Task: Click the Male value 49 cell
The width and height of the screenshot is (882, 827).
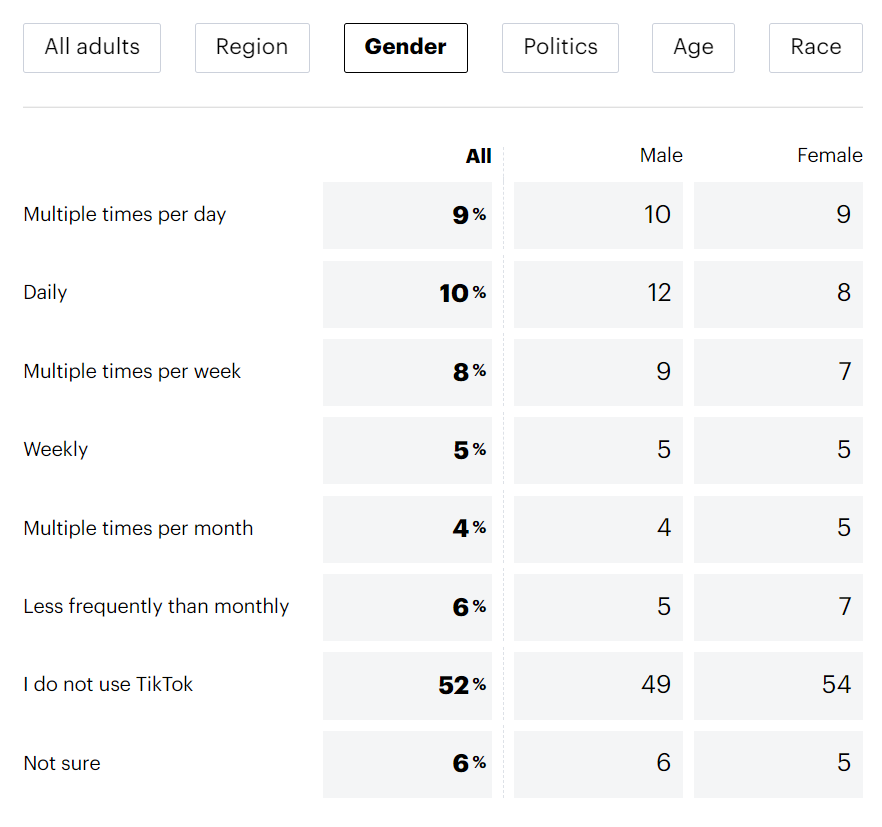Action: tap(598, 685)
